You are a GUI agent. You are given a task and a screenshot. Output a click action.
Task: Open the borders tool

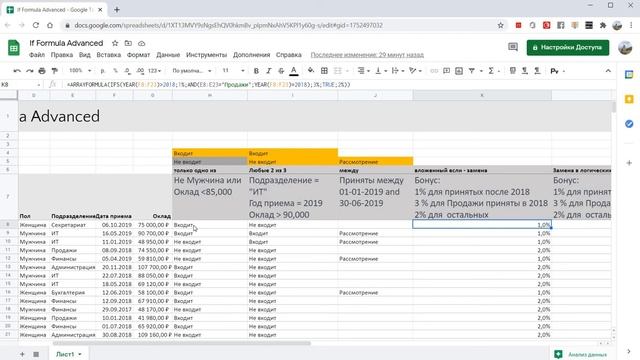(x=324, y=71)
